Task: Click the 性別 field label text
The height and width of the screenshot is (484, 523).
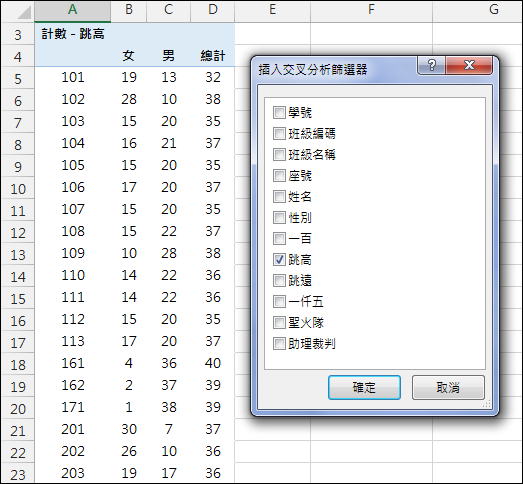Action: click(300, 217)
